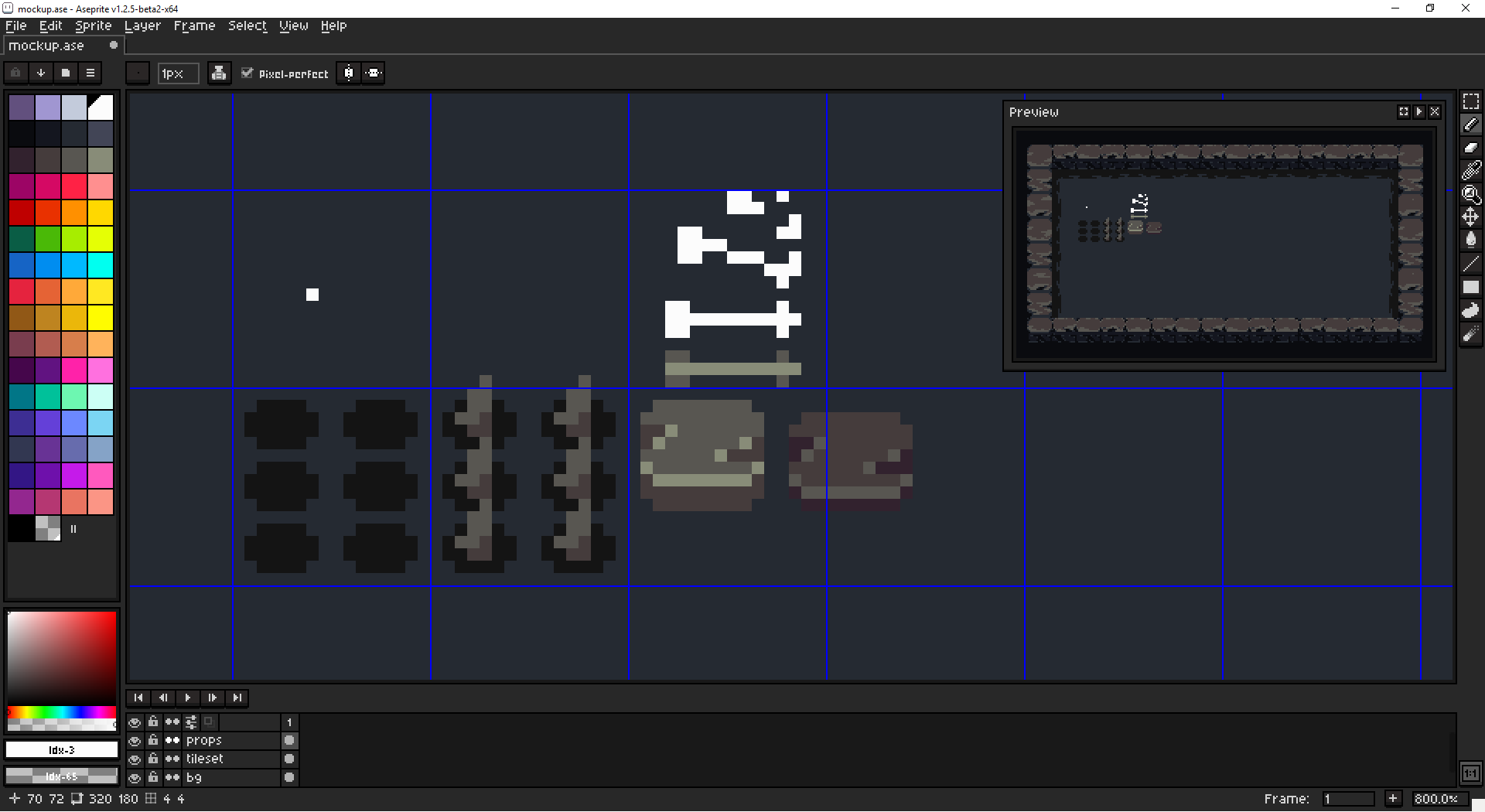Viewport: 1485px width, 812px height.
Task: Toggle continuous mode on bg layer
Action: (x=172, y=777)
